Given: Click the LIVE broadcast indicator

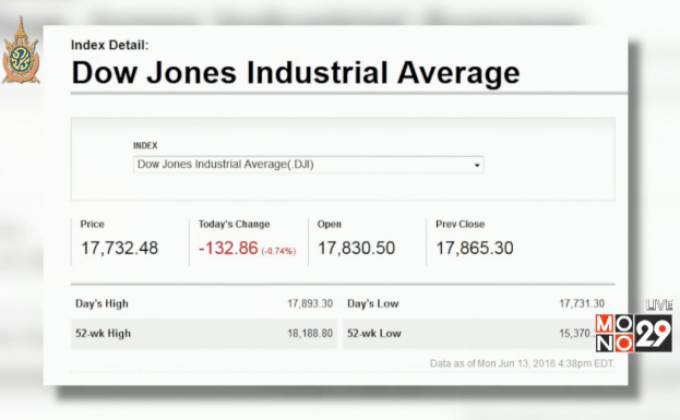Looking at the screenshot, I should (x=659, y=304).
